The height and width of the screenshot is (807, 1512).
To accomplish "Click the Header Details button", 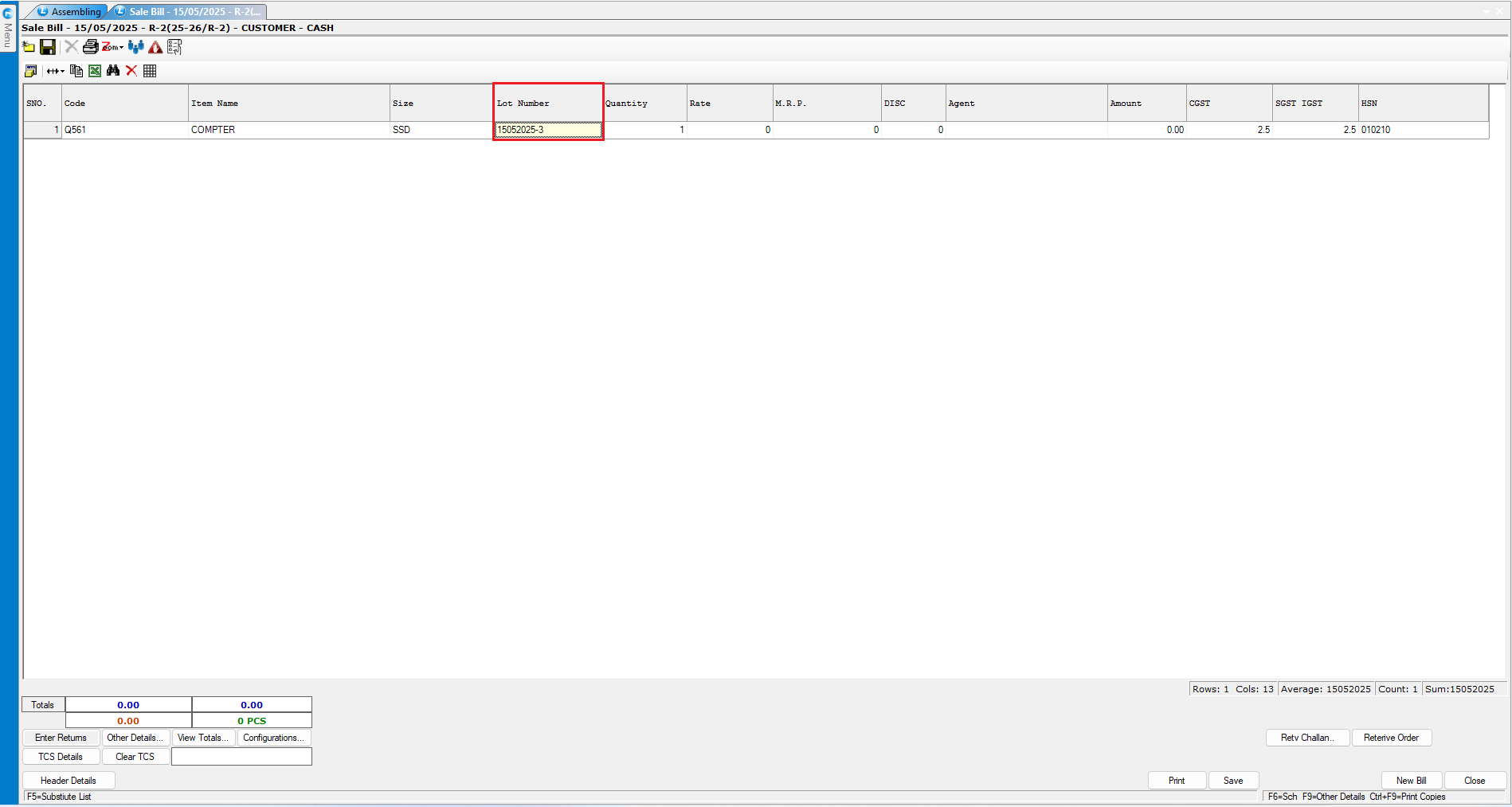I will (x=69, y=781).
